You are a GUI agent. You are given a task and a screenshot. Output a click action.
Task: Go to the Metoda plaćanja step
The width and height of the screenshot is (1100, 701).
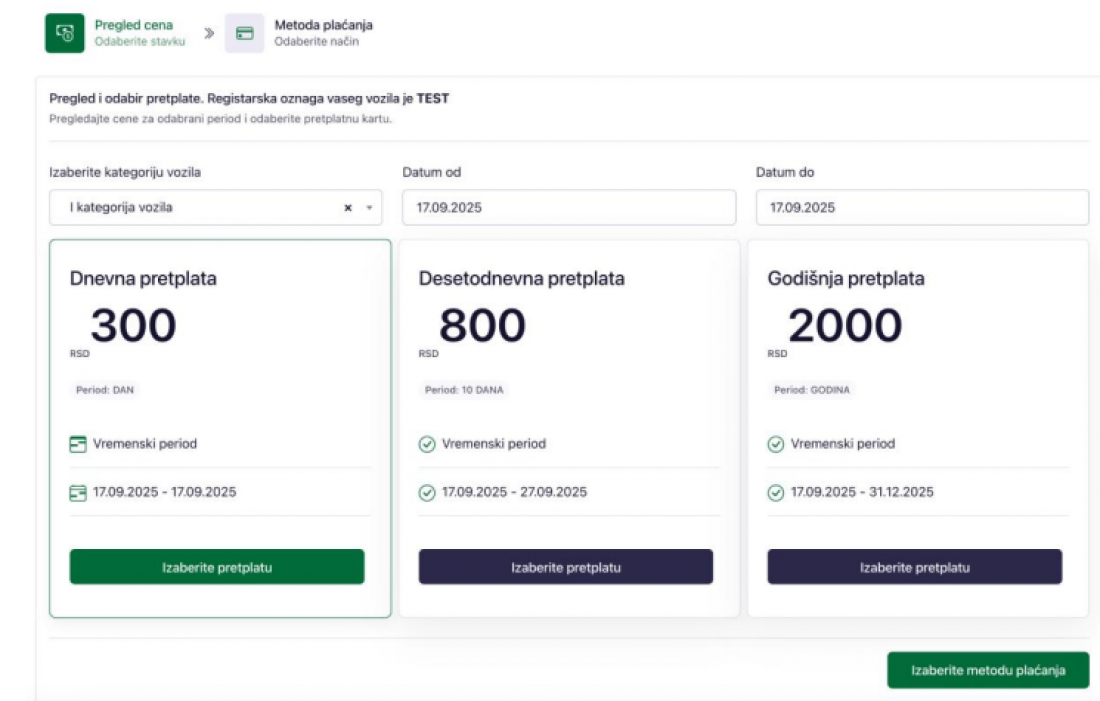pyautogui.click(x=316, y=25)
